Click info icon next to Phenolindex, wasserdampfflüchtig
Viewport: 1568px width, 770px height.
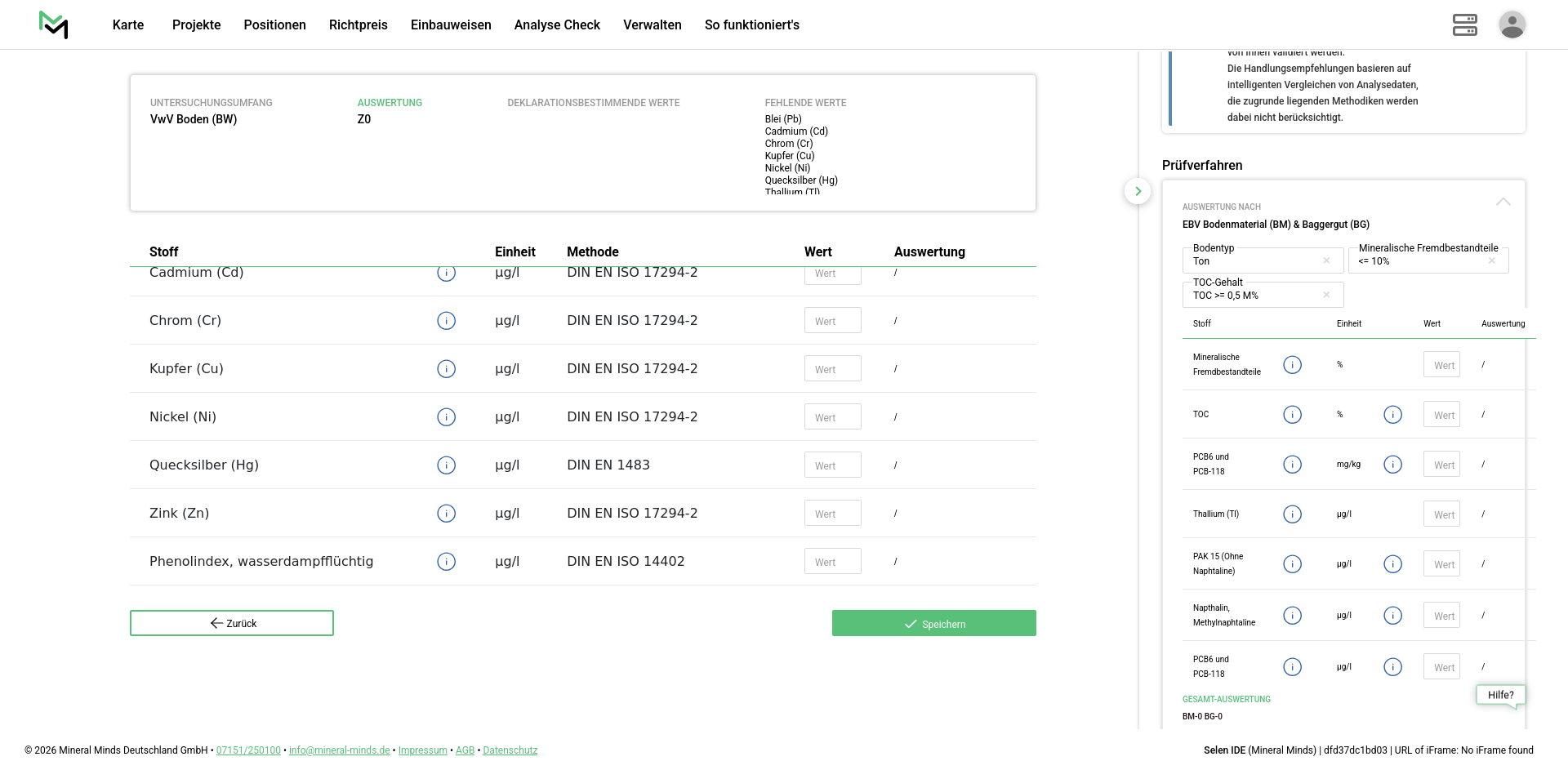(x=446, y=562)
